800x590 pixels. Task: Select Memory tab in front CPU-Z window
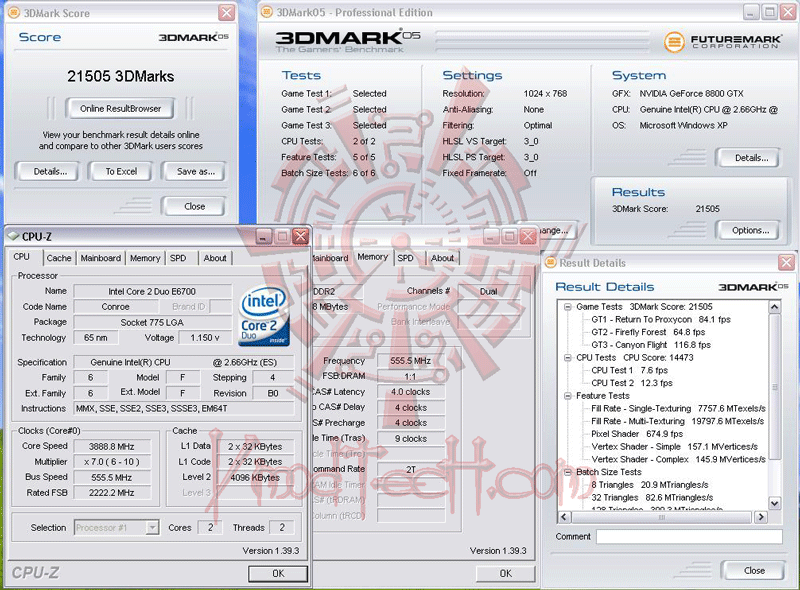coord(145,258)
